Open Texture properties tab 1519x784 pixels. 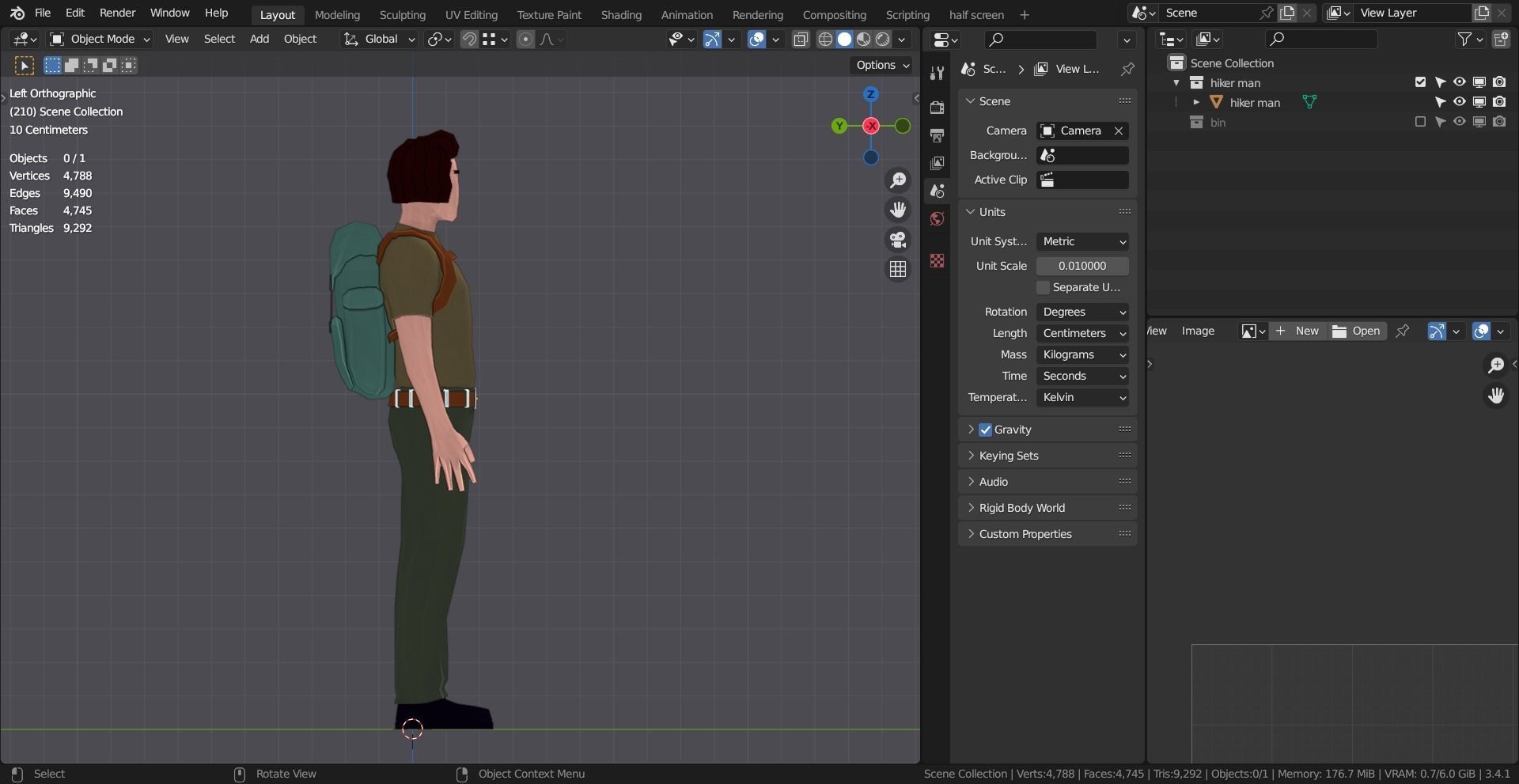(937, 260)
